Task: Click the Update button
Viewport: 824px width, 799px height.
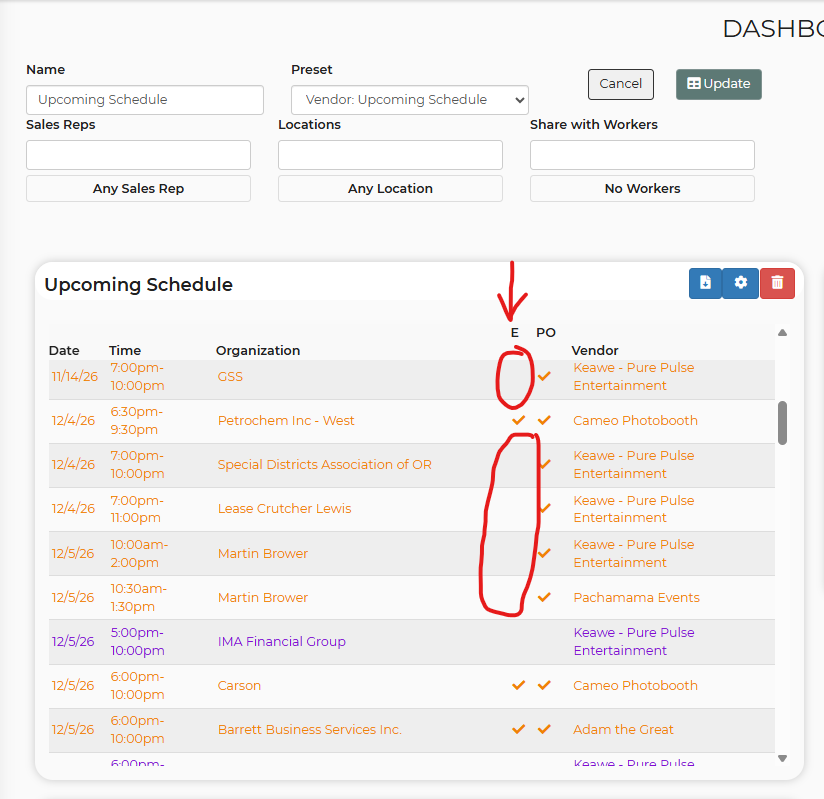Action: coord(718,84)
